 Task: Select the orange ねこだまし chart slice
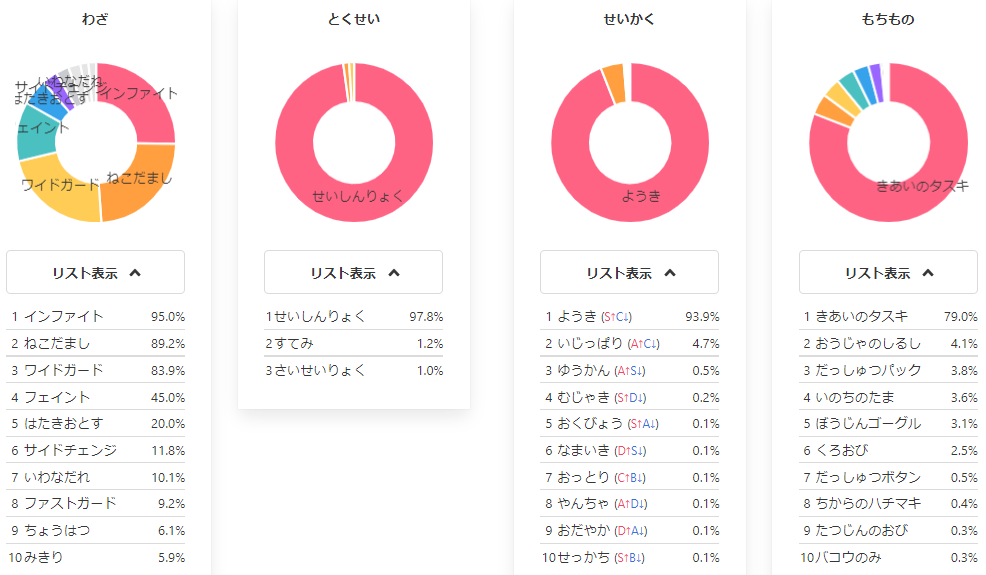(x=138, y=182)
